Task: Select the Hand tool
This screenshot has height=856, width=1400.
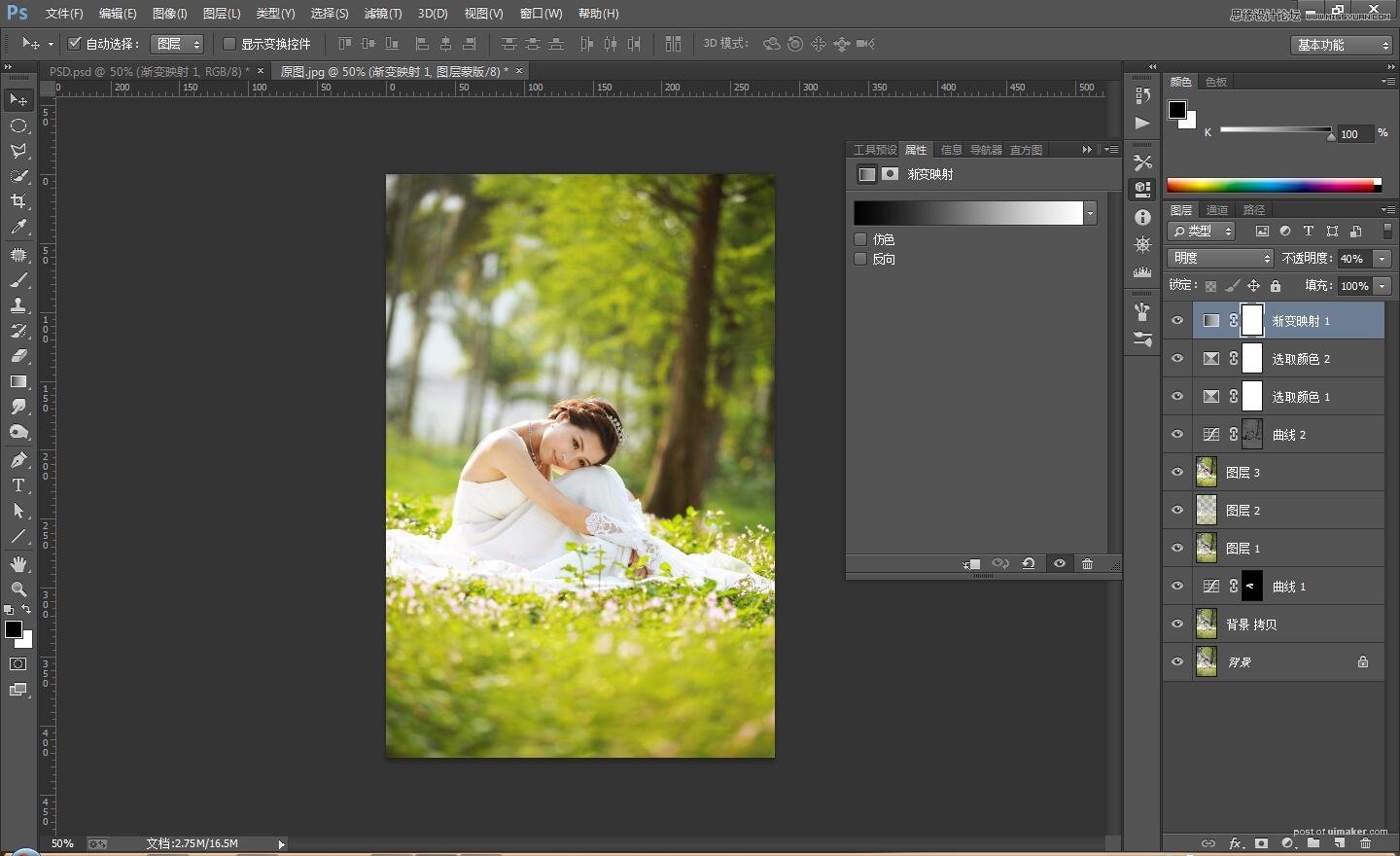Action: coord(18,564)
